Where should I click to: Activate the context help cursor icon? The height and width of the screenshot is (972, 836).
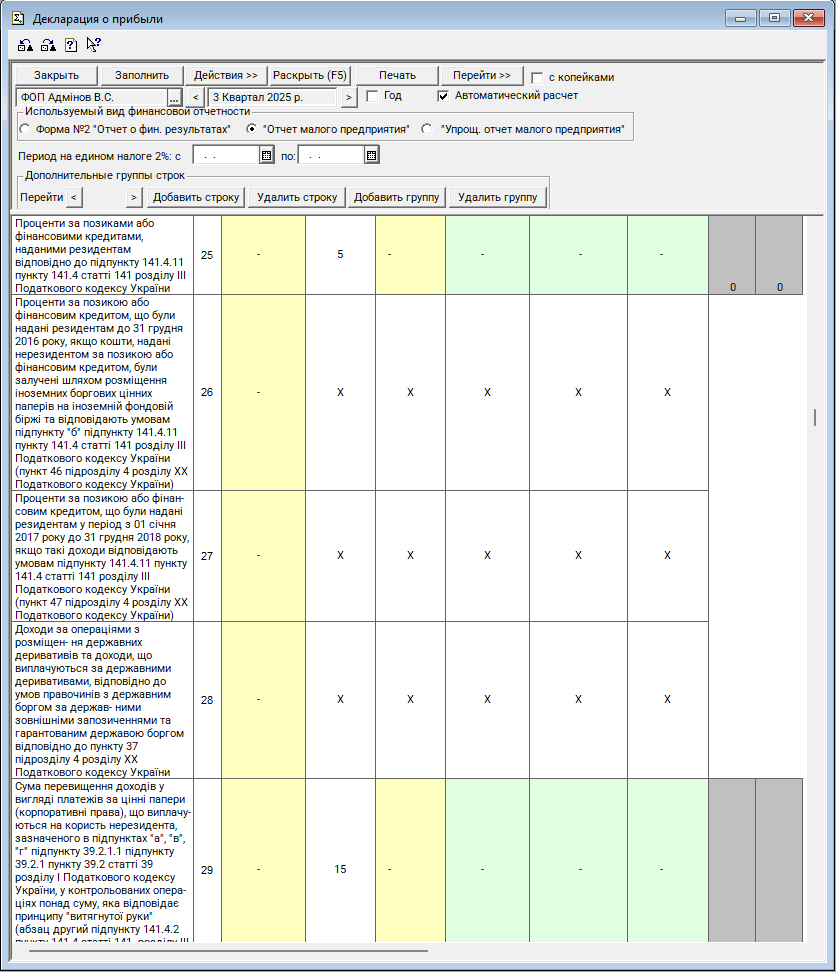click(93, 45)
